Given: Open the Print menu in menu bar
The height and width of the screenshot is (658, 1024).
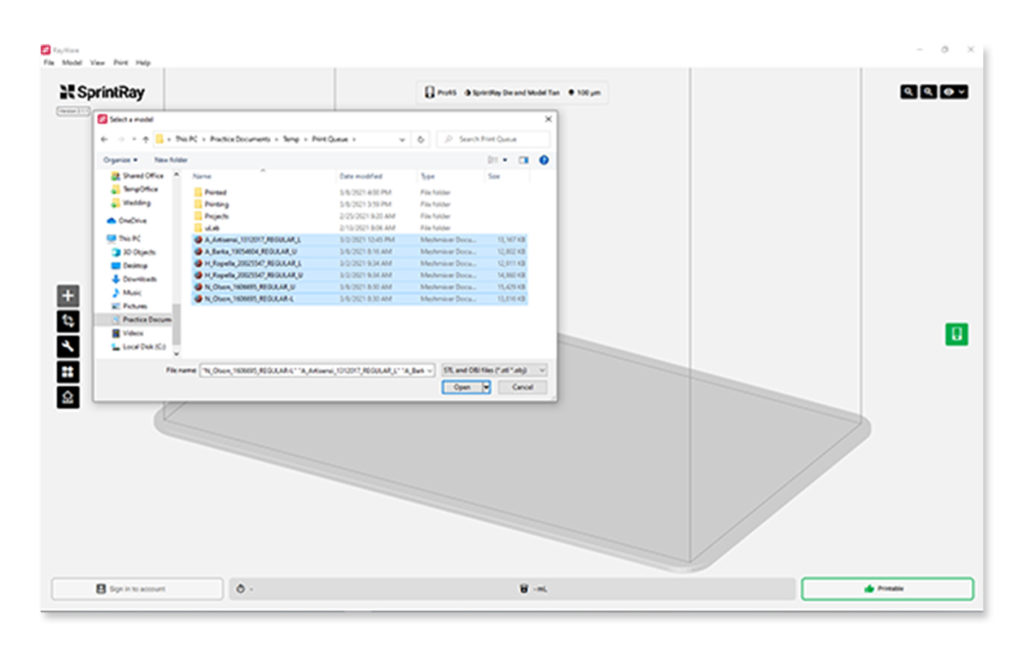Looking at the screenshot, I should click(x=120, y=62).
